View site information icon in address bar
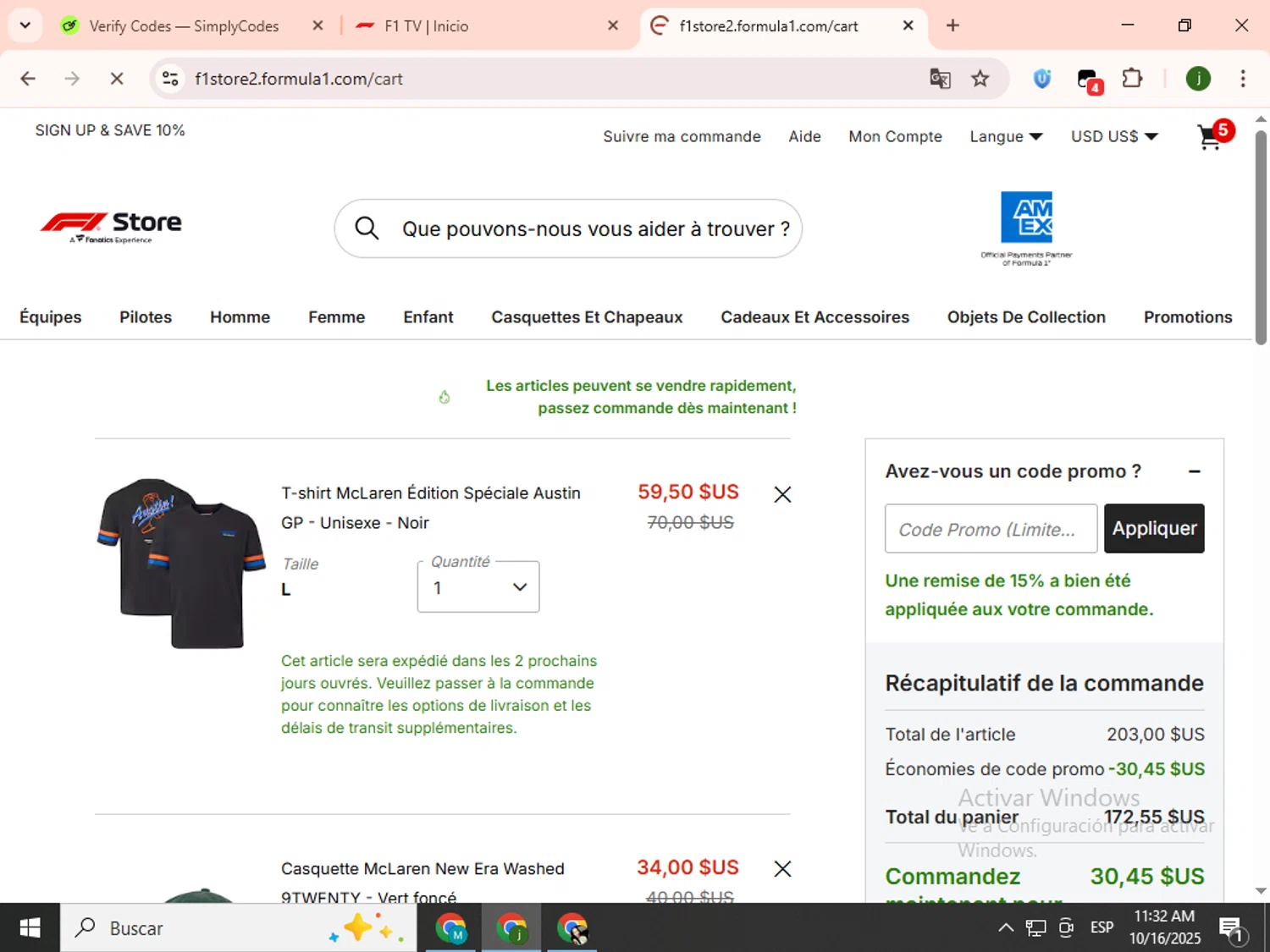 [x=170, y=79]
